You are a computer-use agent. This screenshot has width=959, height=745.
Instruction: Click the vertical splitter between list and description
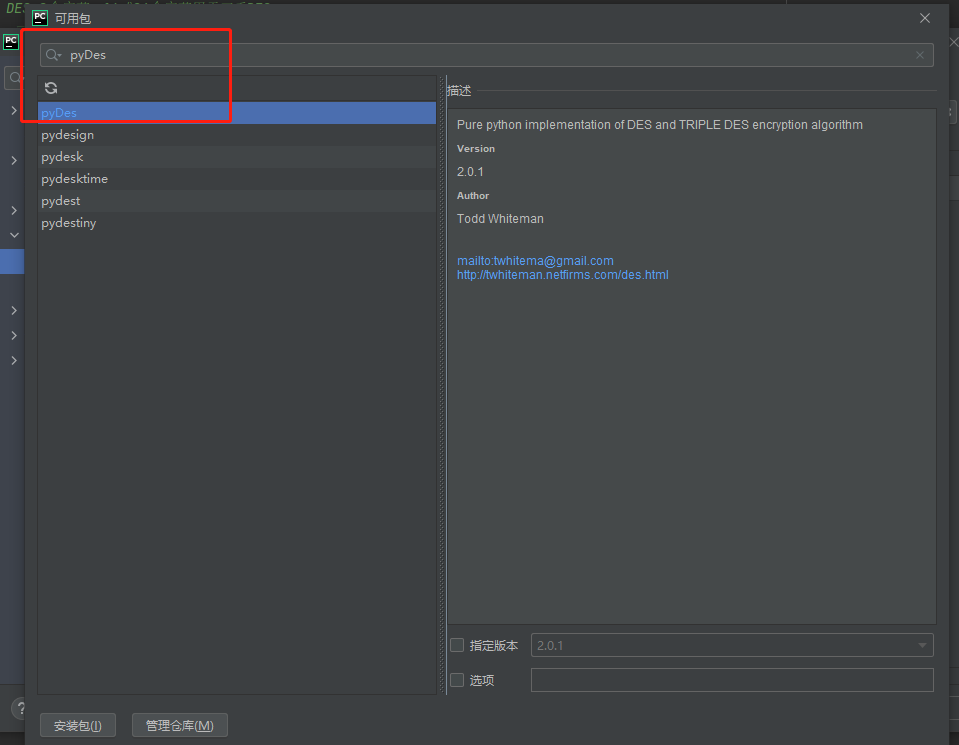pos(442,385)
